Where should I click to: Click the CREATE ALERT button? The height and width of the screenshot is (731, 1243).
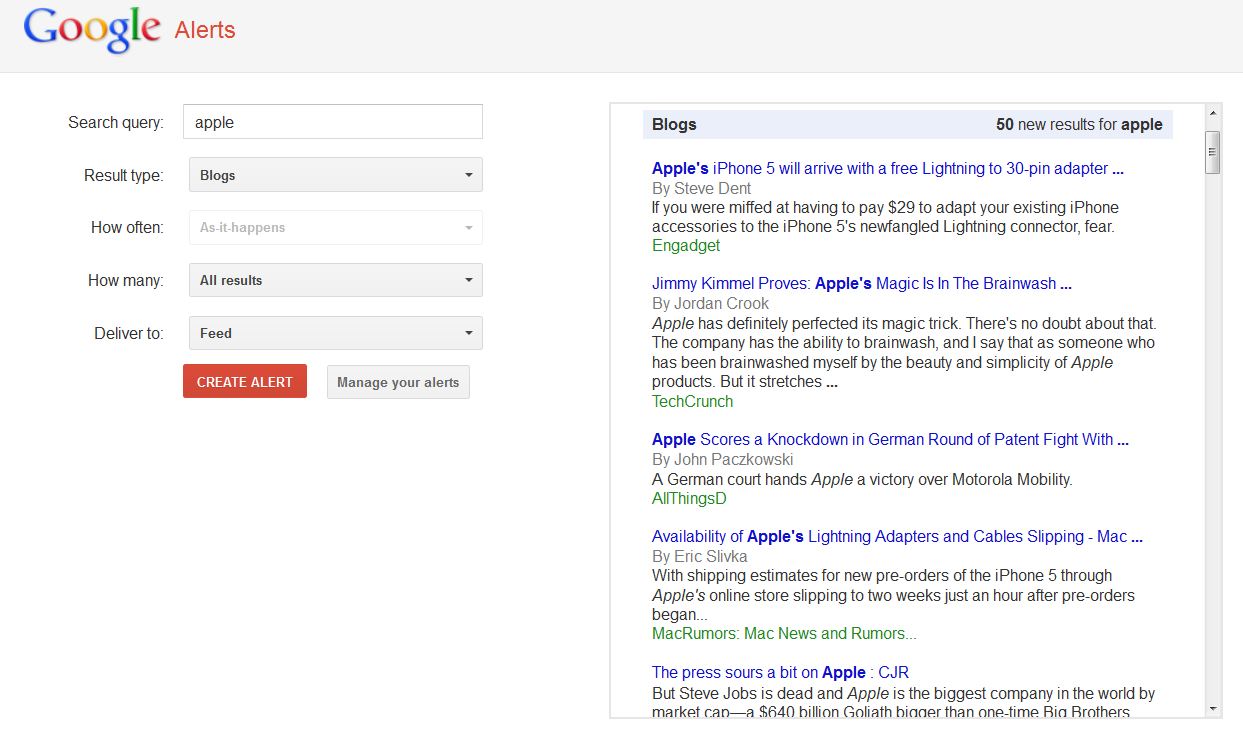pos(245,382)
